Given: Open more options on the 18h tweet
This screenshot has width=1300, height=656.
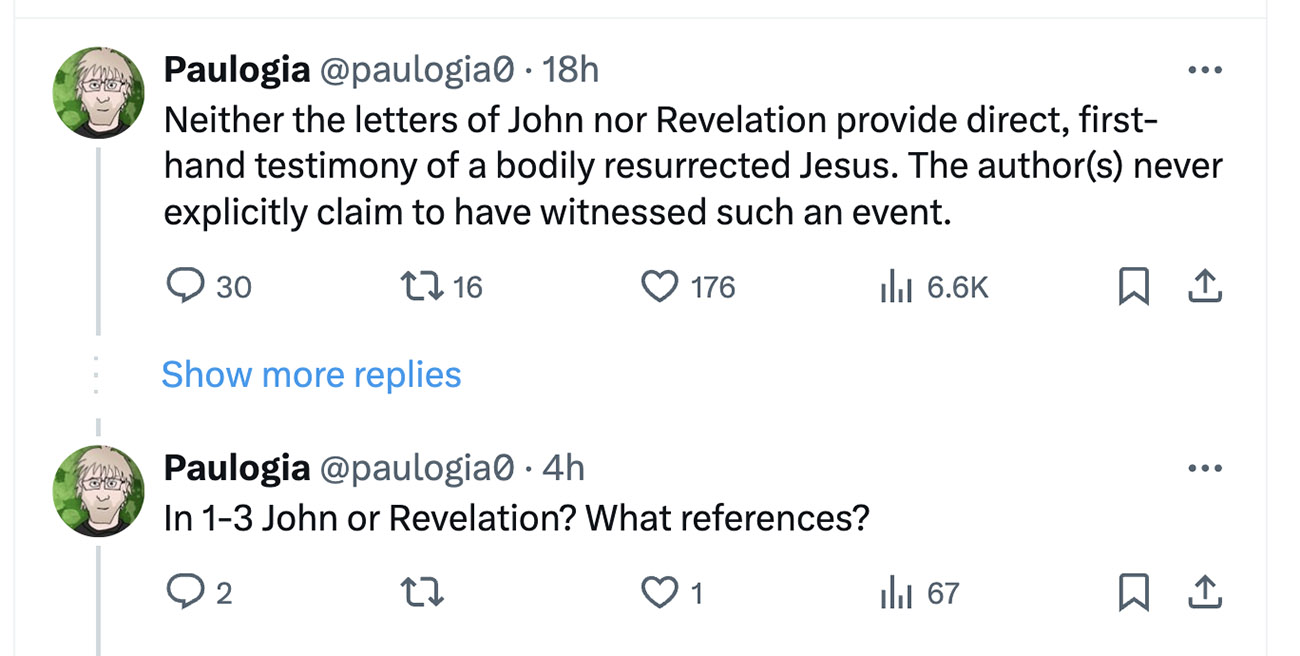Looking at the screenshot, I should coord(1204,71).
